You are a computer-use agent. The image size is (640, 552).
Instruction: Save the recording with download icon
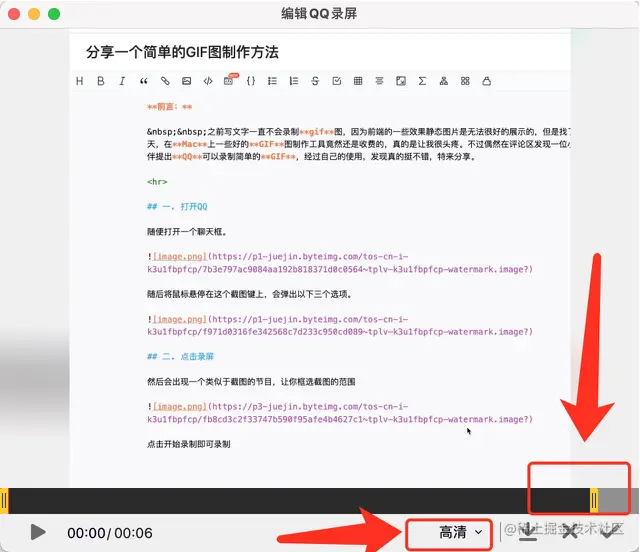pyautogui.click(x=528, y=532)
